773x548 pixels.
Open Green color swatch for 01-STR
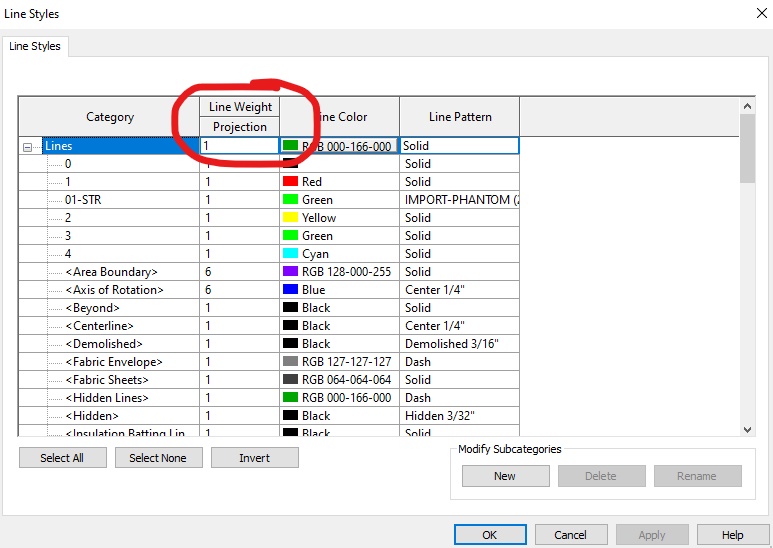290,200
